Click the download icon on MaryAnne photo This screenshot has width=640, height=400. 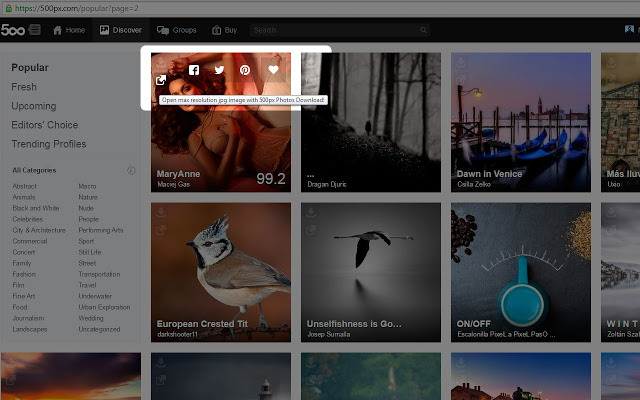[x=161, y=63]
